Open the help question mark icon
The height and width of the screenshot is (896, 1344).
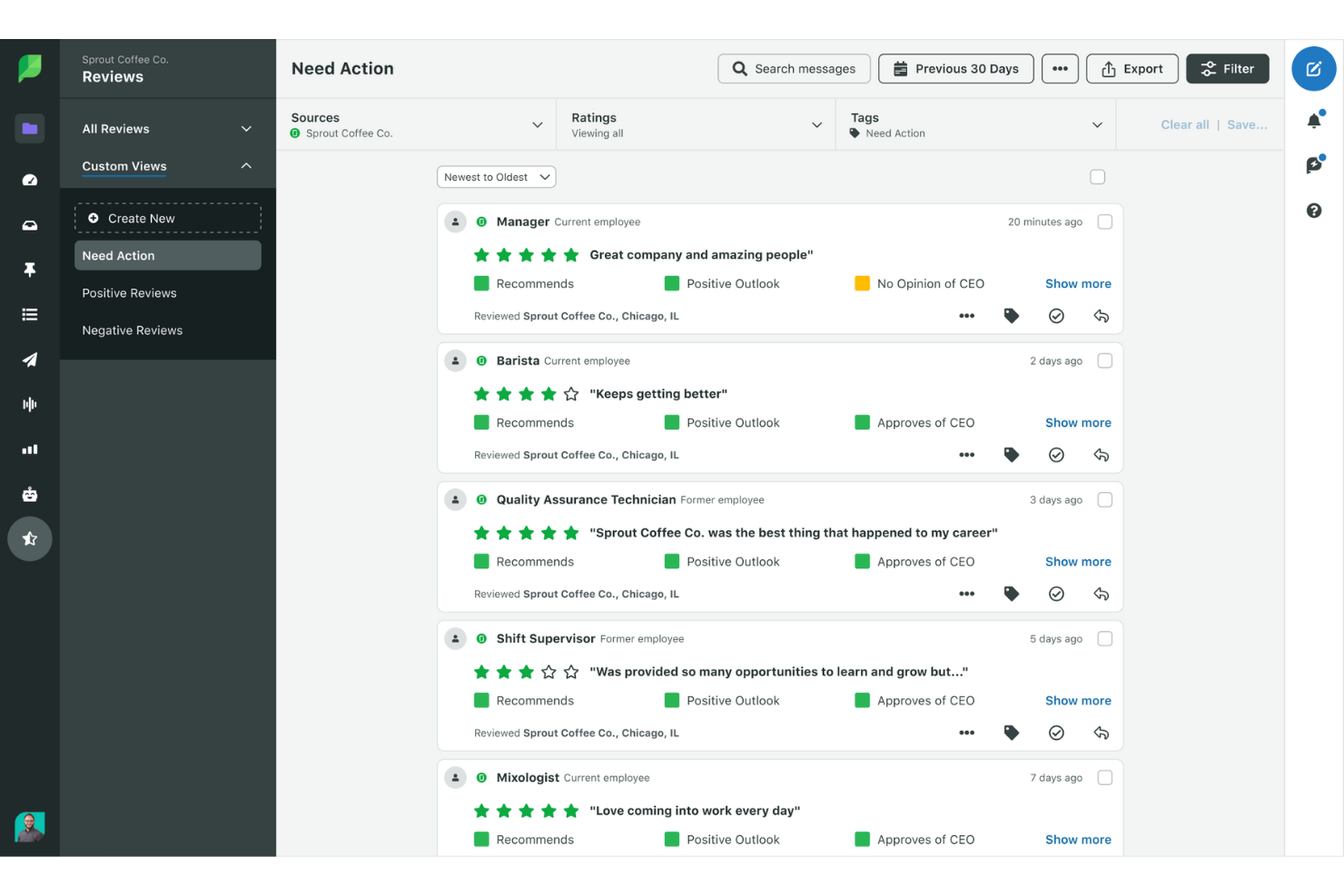coord(1314,210)
